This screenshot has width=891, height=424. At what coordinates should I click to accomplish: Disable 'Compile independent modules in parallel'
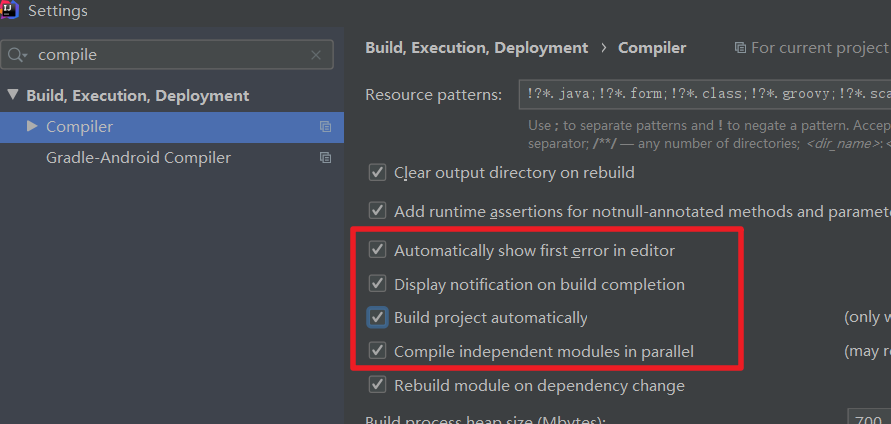pyautogui.click(x=377, y=351)
